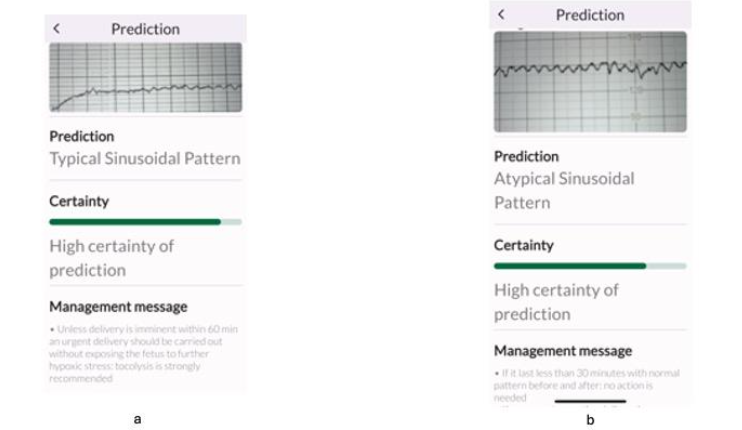Open the CTG trace image above Atypical Sinusoidal Pattern
742x430 pixels.
pos(590,81)
